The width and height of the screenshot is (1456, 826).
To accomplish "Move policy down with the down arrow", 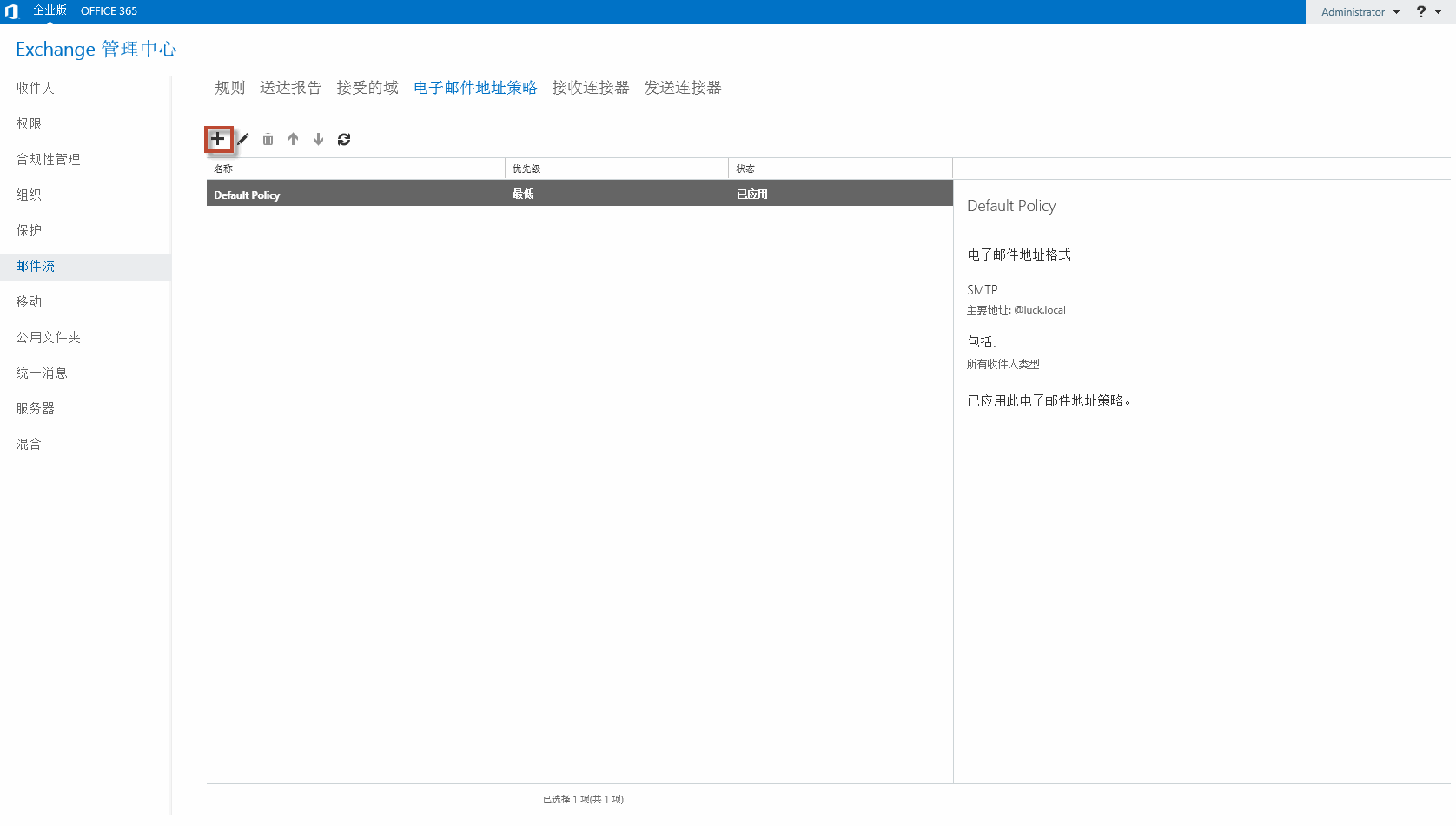I will pyautogui.click(x=319, y=139).
